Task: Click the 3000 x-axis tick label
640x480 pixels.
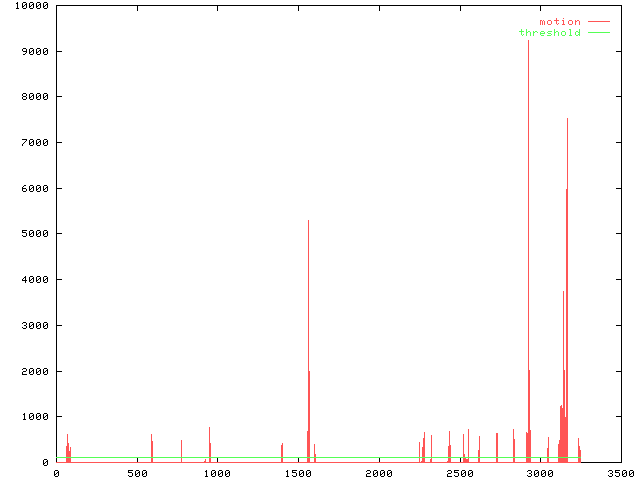Action: click(539, 473)
